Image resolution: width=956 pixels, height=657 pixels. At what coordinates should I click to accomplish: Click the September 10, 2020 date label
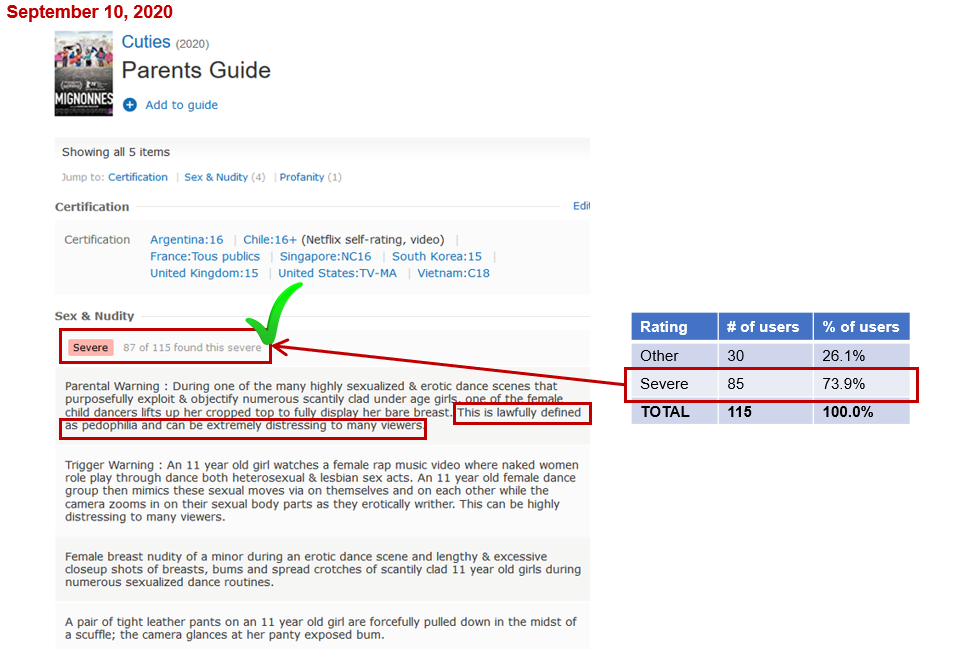coord(90,12)
